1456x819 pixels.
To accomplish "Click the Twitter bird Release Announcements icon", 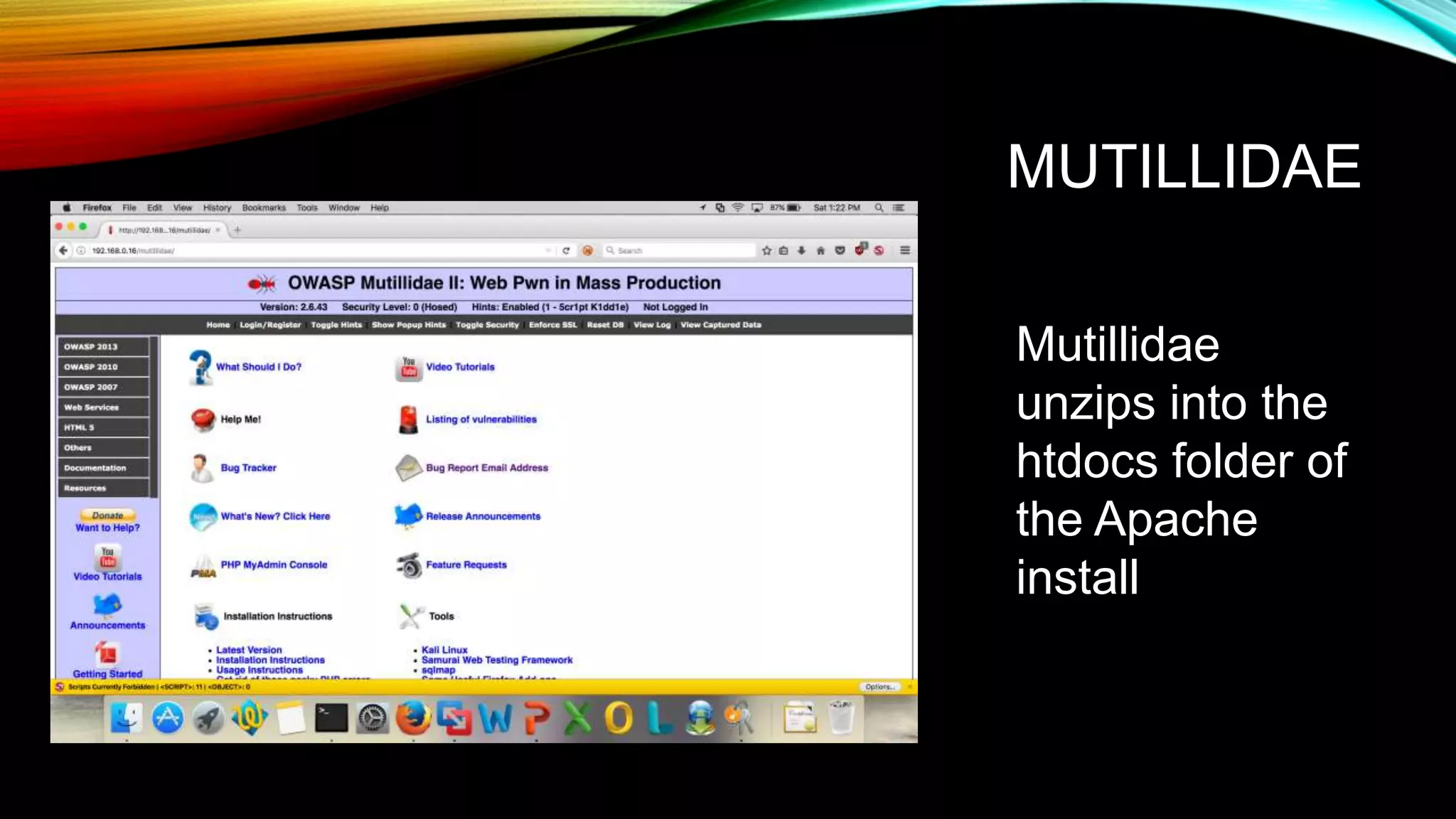I will (x=408, y=516).
